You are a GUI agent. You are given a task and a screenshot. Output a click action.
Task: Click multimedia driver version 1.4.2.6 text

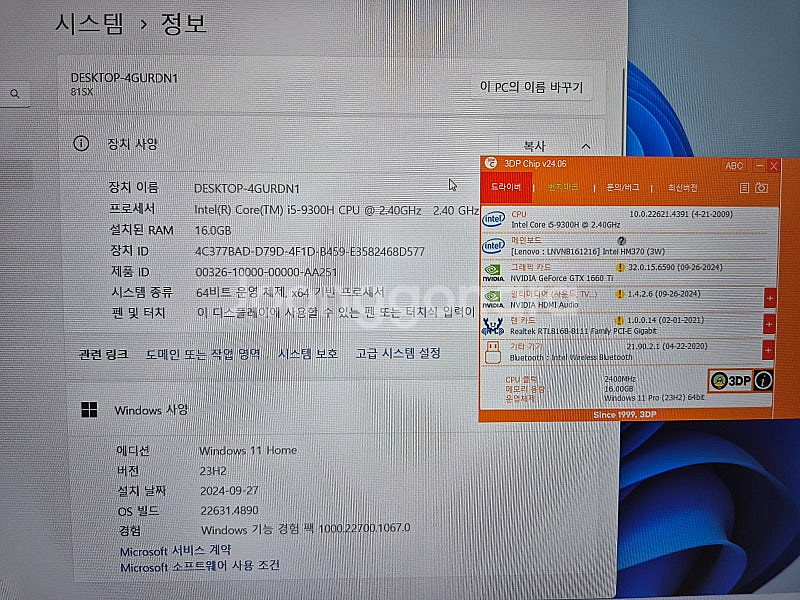tap(664, 294)
